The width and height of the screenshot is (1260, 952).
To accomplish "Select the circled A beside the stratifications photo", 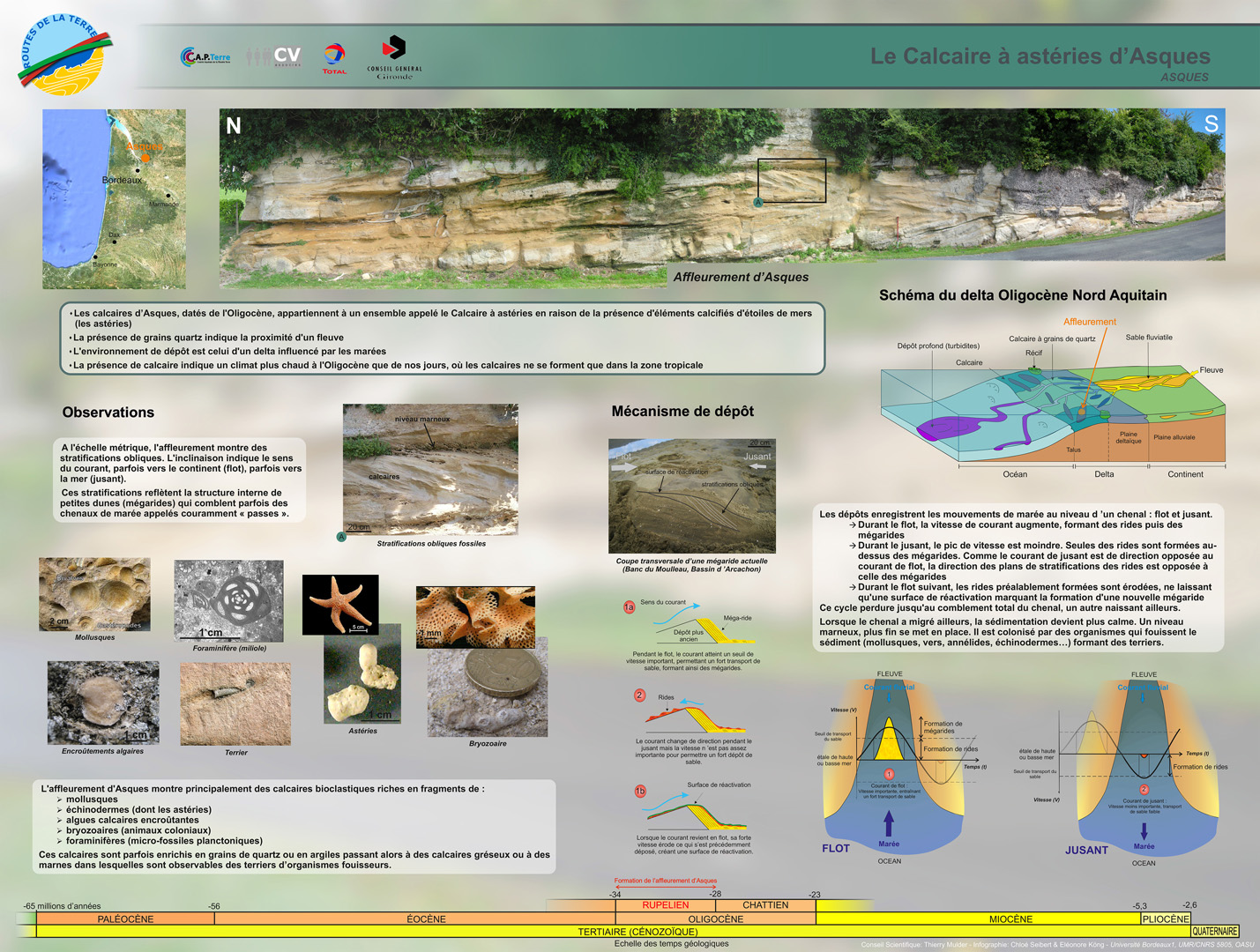I will [x=341, y=537].
